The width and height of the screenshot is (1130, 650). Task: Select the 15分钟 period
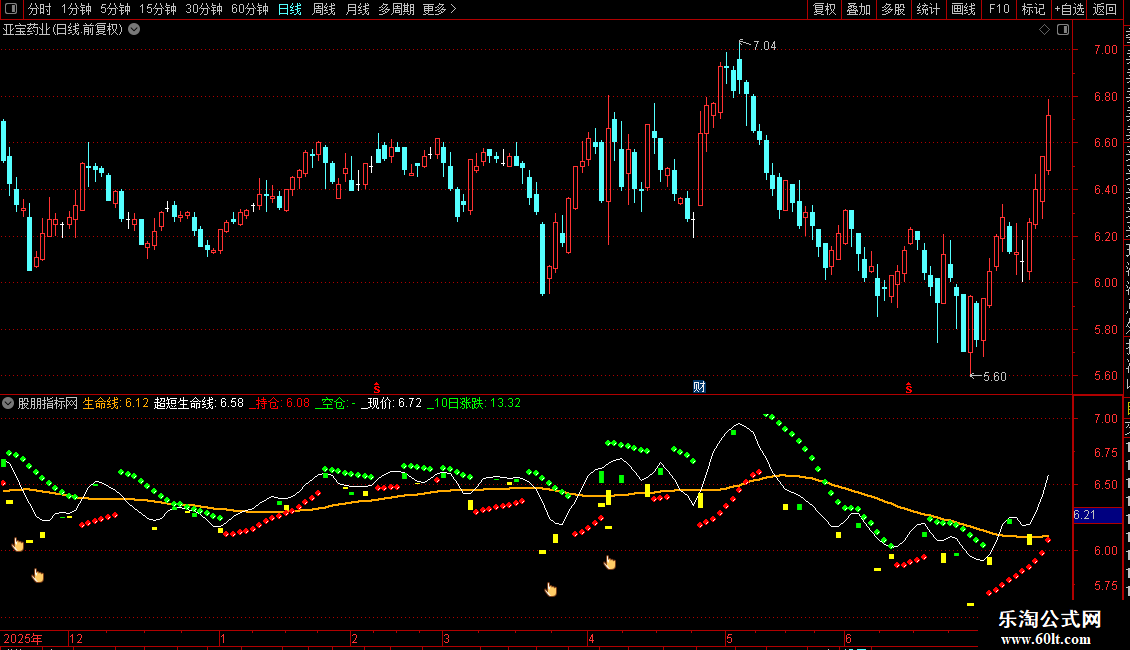pyautogui.click(x=157, y=9)
